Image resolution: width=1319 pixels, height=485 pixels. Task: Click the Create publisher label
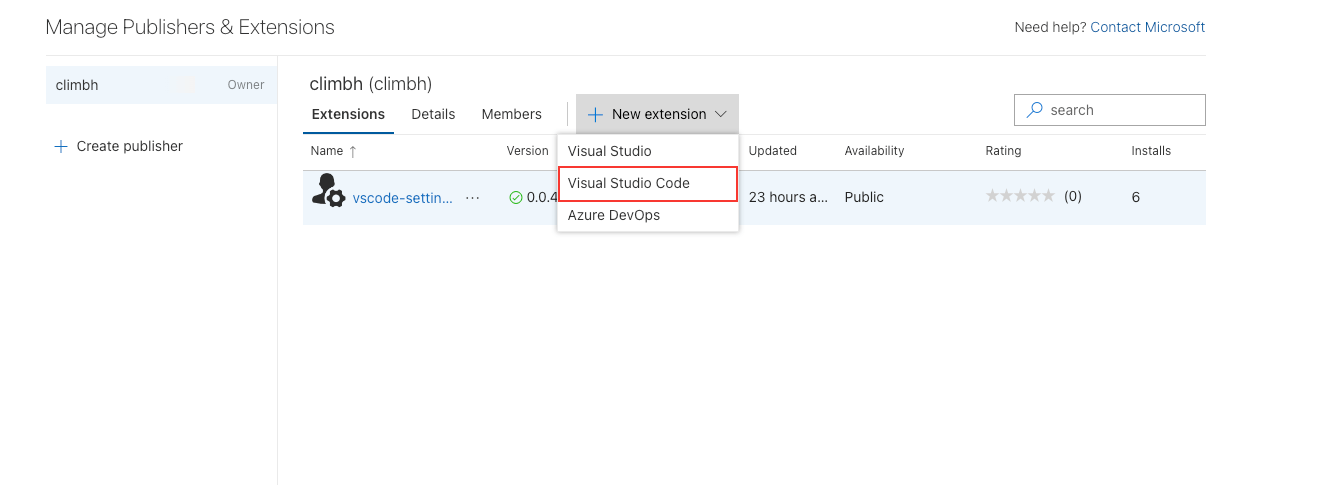[x=130, y=146]
